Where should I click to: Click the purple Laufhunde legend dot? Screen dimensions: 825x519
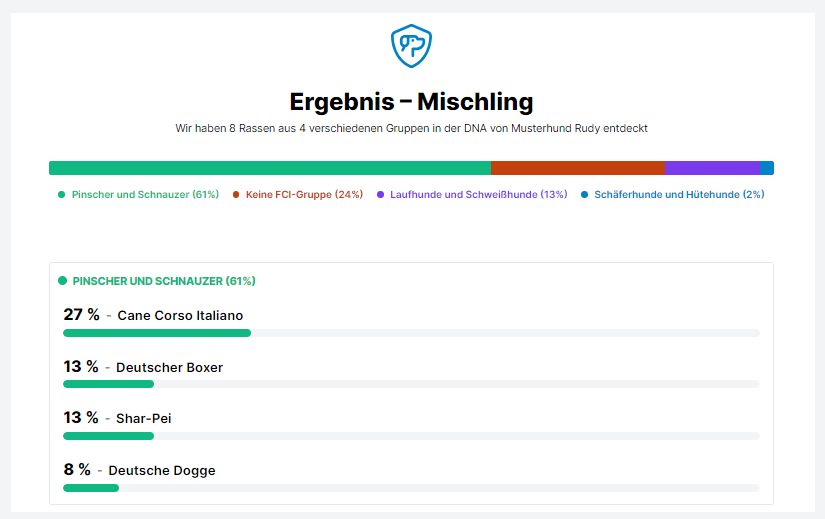click(x=380, y=195)
